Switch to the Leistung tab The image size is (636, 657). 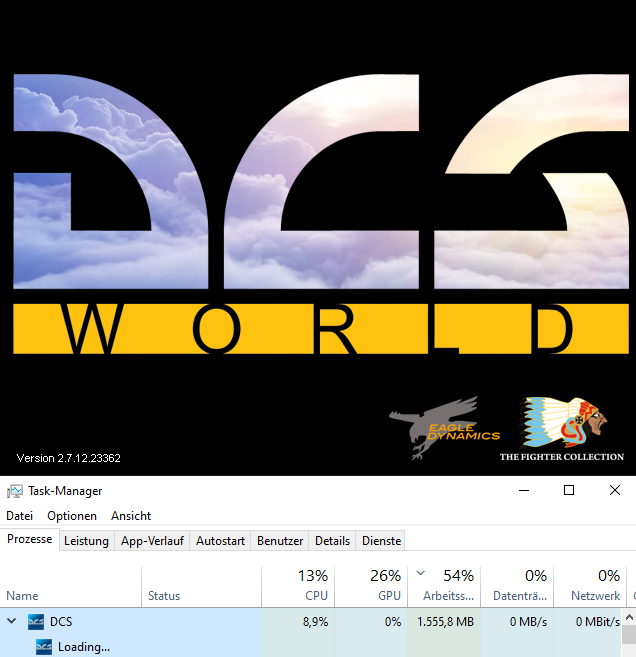tap(86, 541)
